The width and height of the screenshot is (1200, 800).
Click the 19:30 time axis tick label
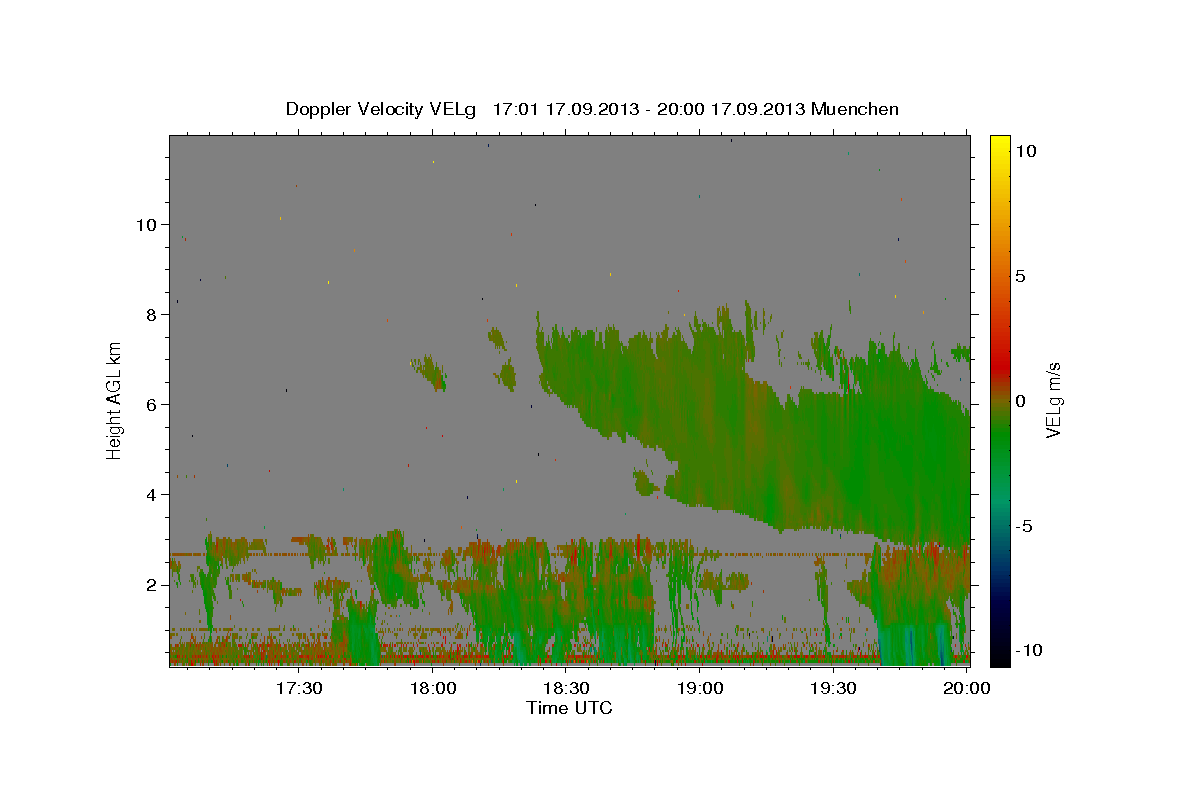[833, 688]
